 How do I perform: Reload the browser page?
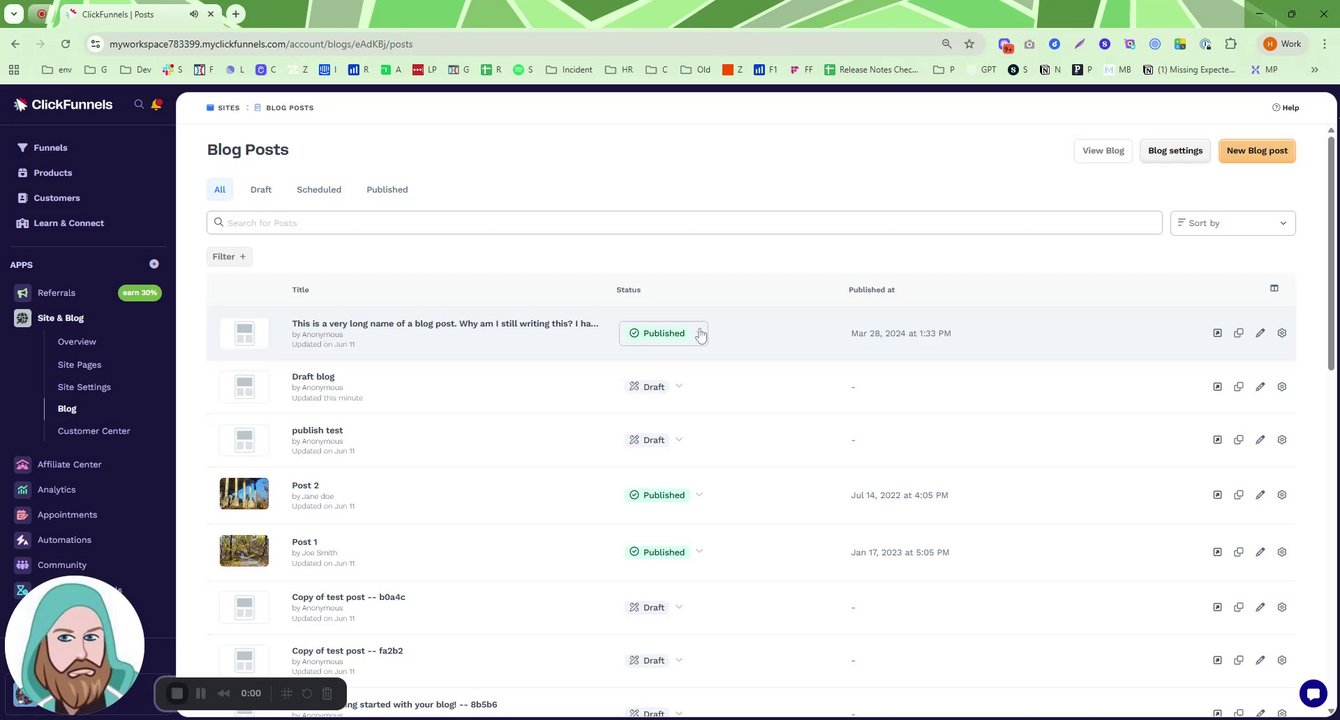(x=65, y=44)
